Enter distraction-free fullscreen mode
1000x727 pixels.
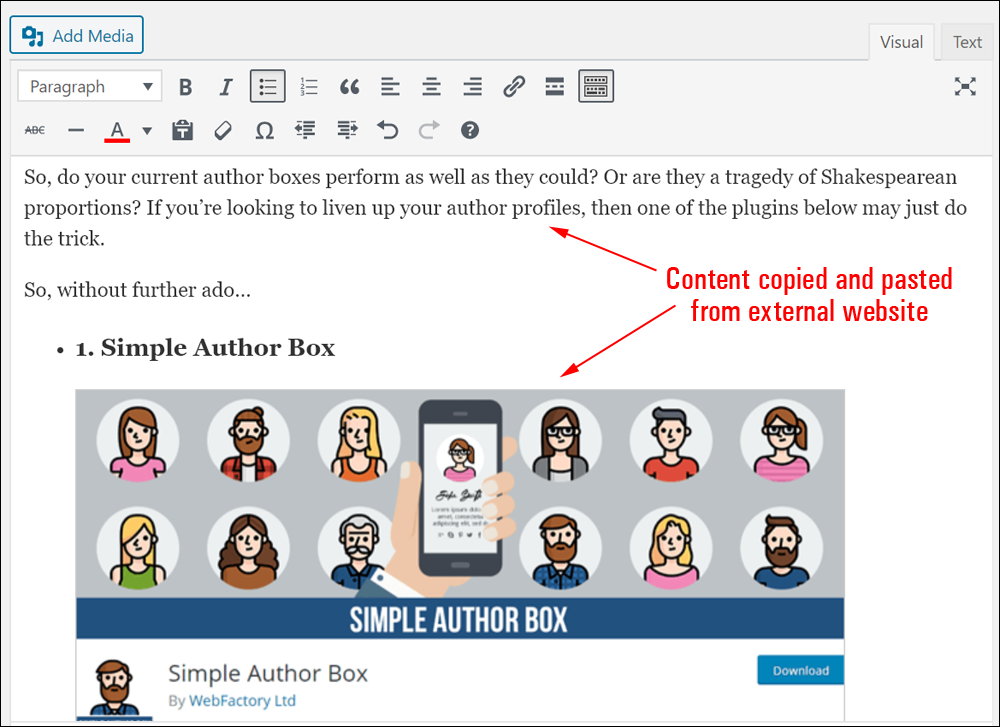[x=965, y=86]
